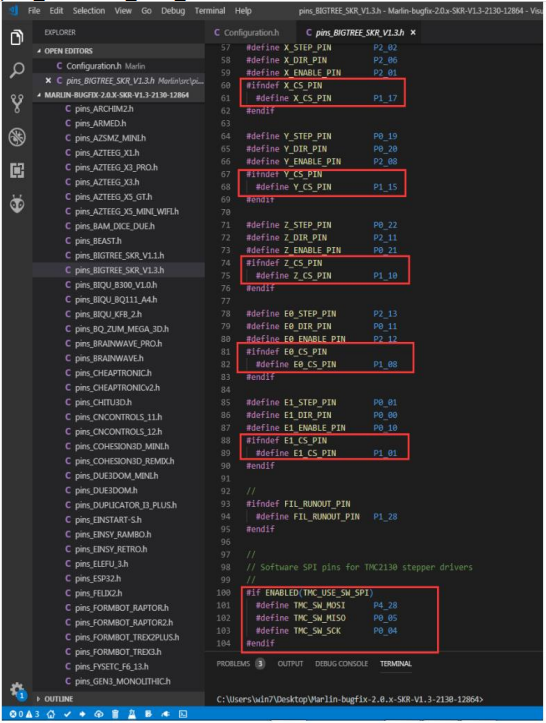Image resolution: width=546 pixels, height=723 pixels.
Task: Open pins_COHESION3D_REMIX.h file
Action: click(119, 461)
